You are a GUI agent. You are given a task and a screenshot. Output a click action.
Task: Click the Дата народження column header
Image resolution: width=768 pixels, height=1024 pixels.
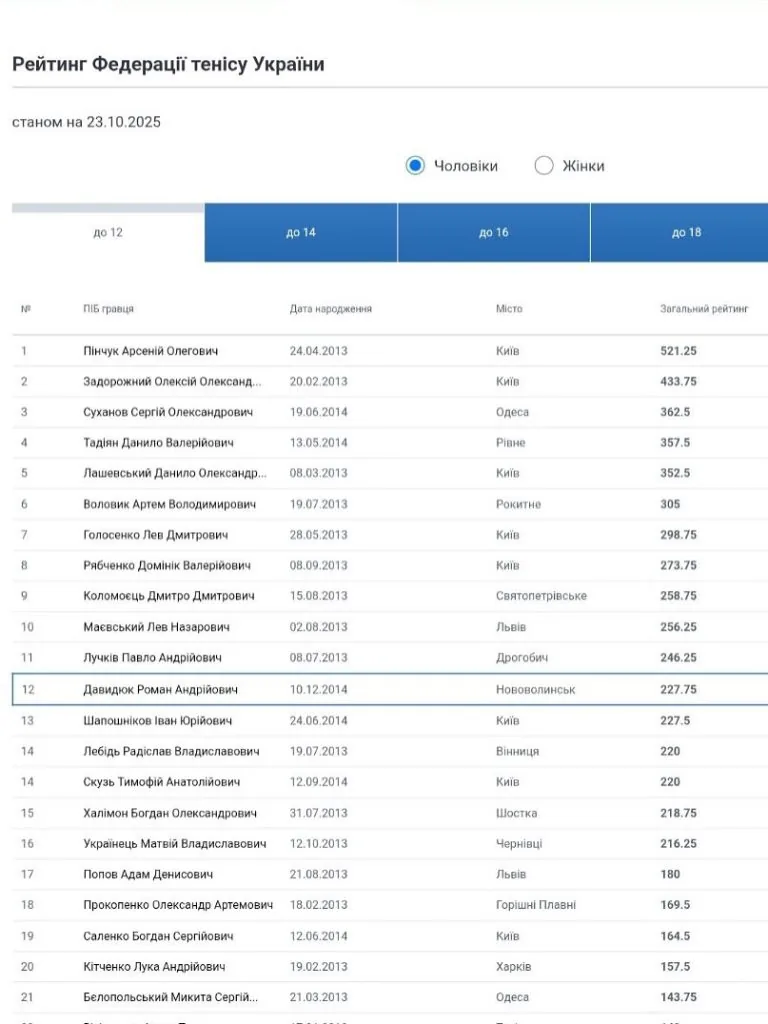tap(330, 309)
